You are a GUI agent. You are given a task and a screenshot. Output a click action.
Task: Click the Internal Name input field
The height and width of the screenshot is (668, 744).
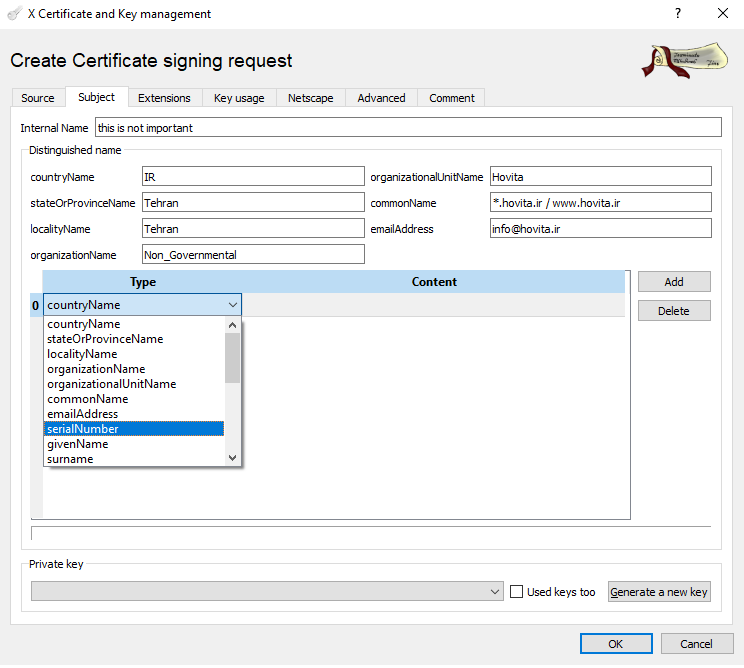pyautogui.click(x=408, y=128)
